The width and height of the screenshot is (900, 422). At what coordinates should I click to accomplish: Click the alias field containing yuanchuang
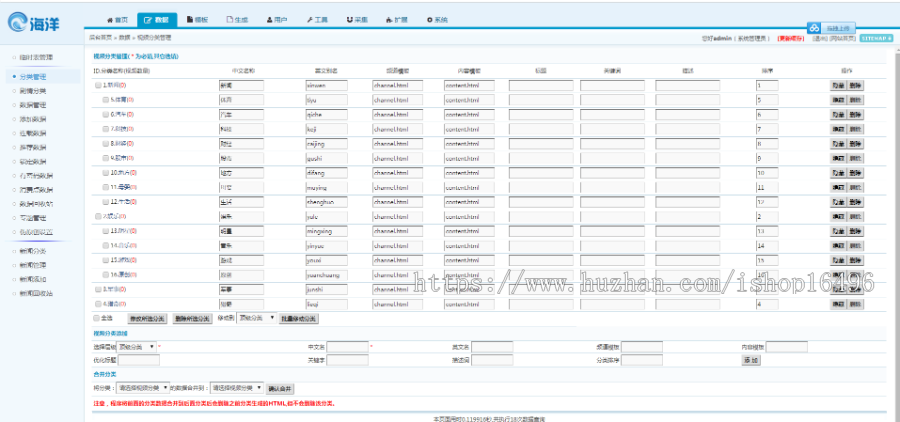coord(327,275)
